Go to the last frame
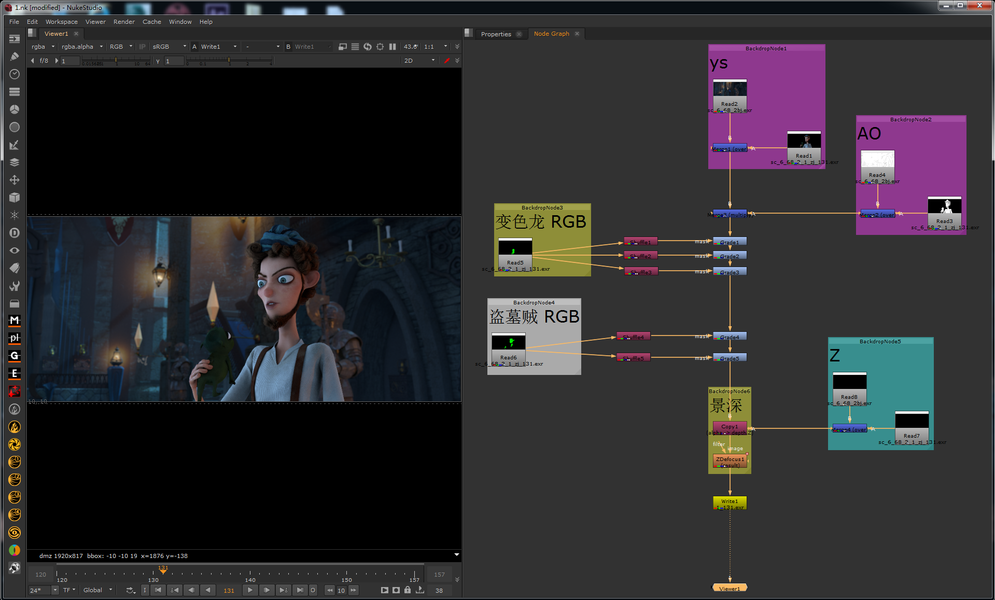Screen dimensions: 995x600 tap(300, 590)
